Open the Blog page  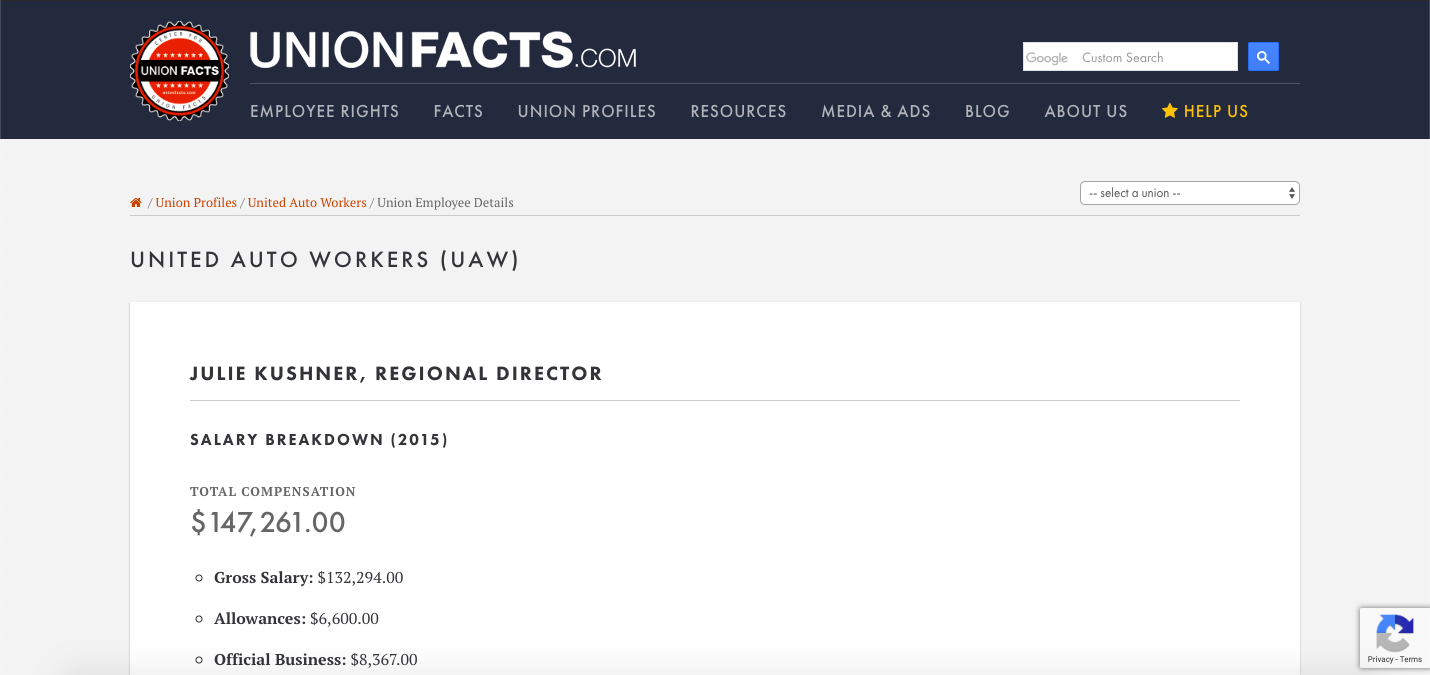[987, 111]
